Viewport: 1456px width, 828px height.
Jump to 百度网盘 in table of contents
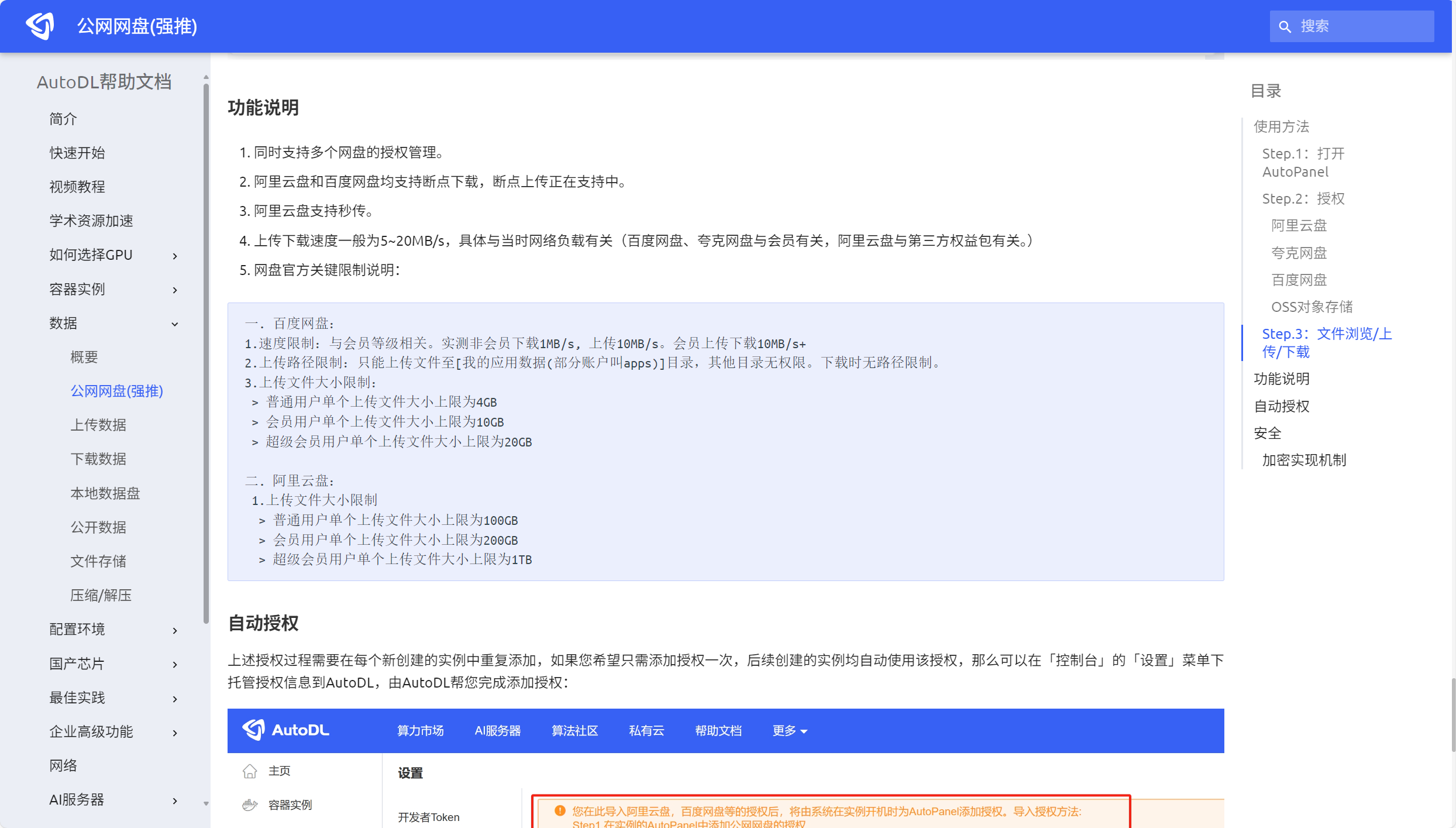[x=1299, y=280]
